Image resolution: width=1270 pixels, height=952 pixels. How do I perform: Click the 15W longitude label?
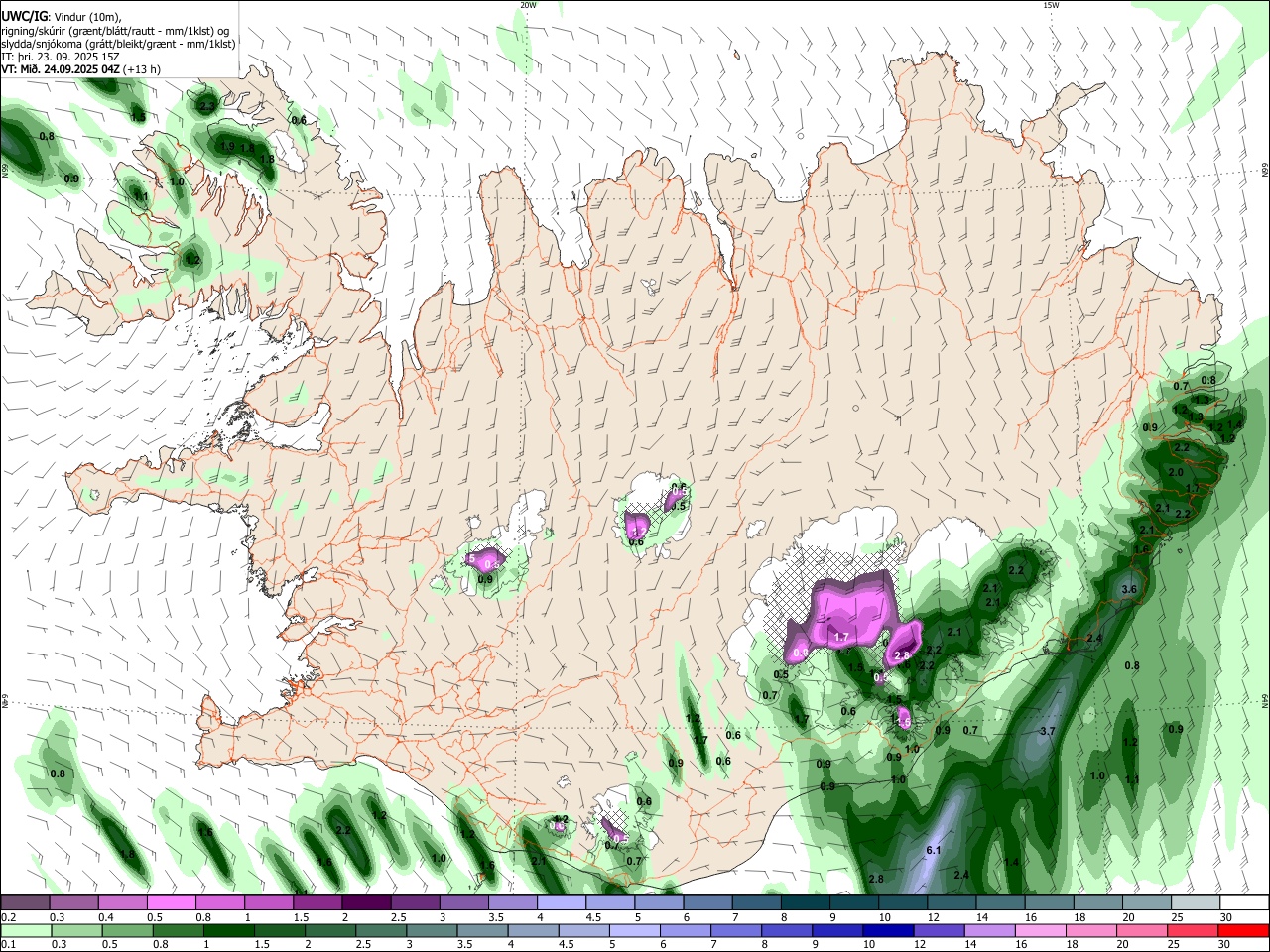pyautogui.click(x=1051, y=5)
